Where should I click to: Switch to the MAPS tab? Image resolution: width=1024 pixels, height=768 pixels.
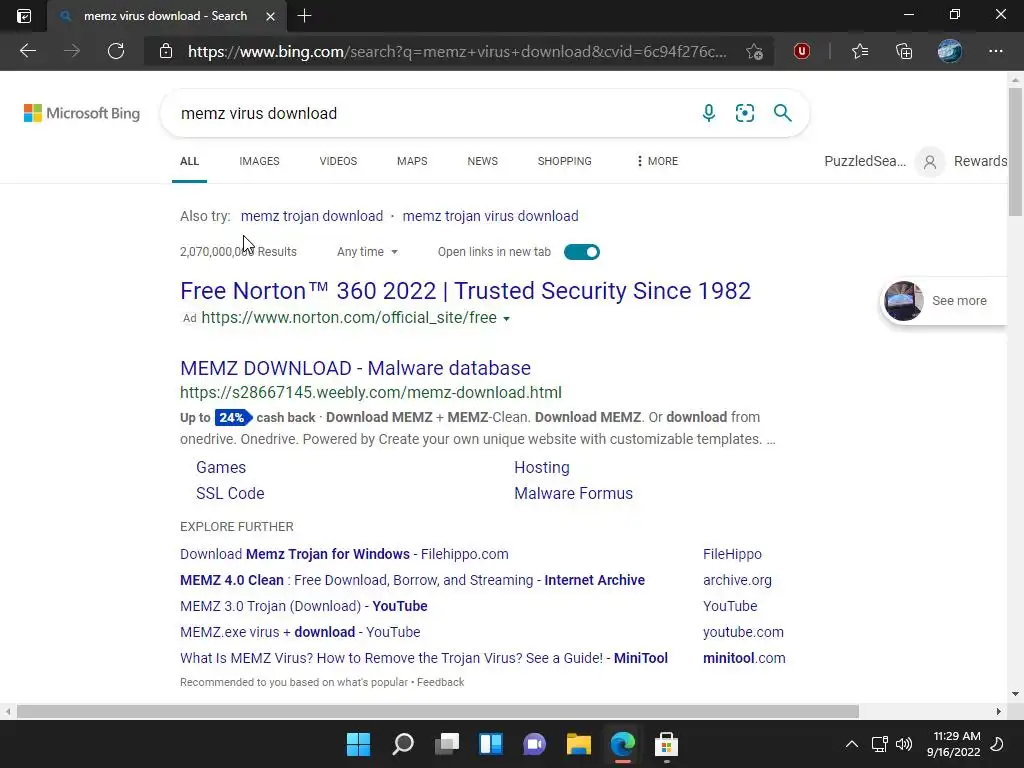(412, 161)
